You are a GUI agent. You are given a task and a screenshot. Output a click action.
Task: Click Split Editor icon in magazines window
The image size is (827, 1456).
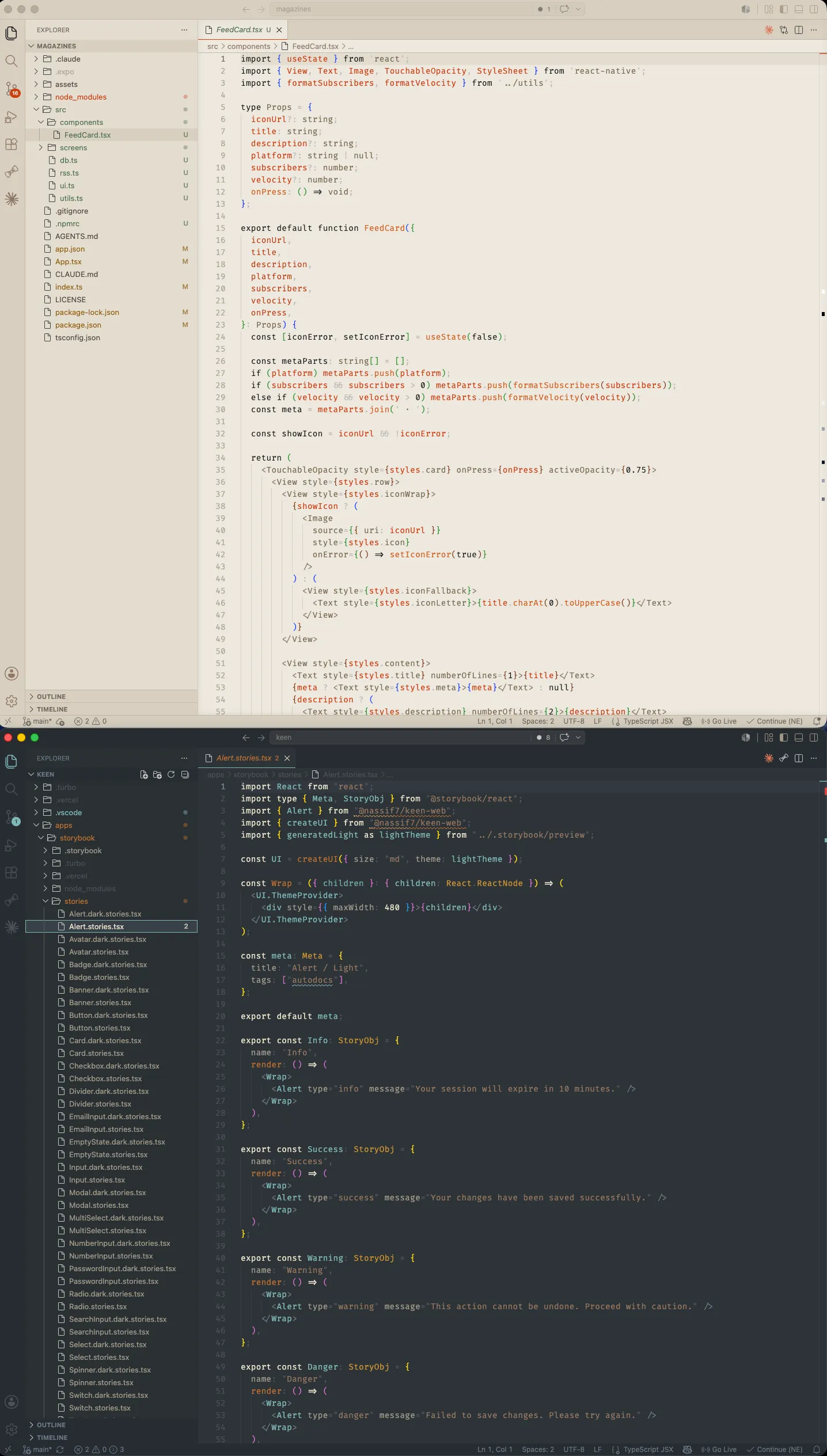tap(799, 30)
